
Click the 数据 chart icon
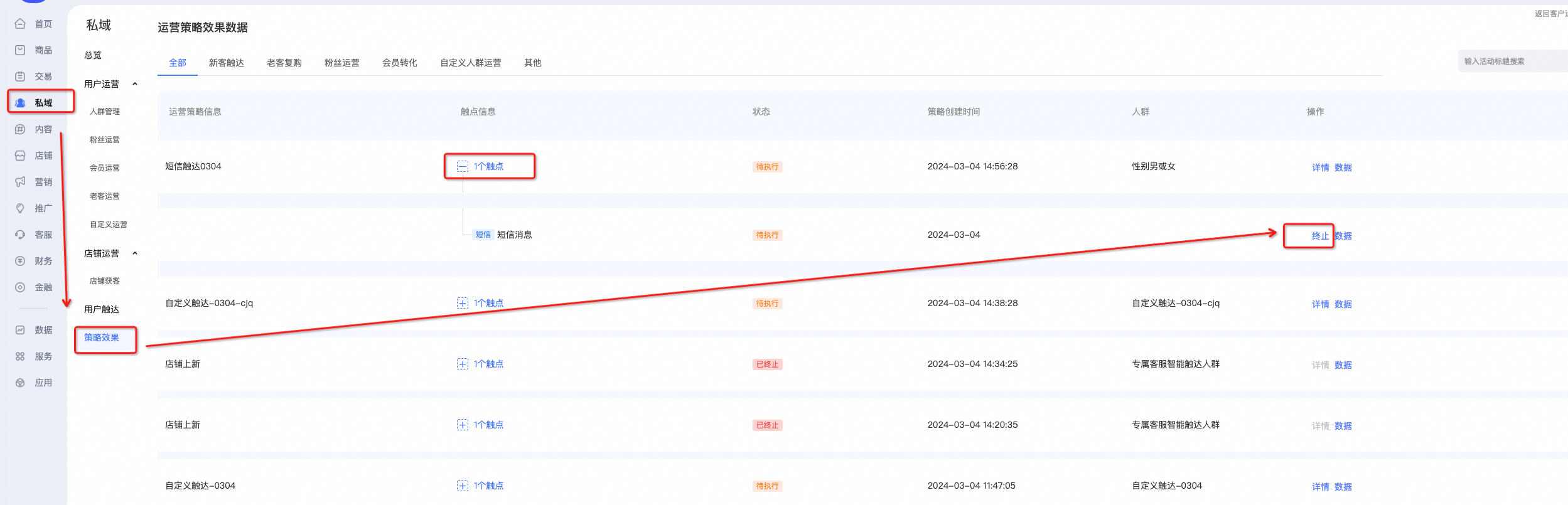point(20,330)
